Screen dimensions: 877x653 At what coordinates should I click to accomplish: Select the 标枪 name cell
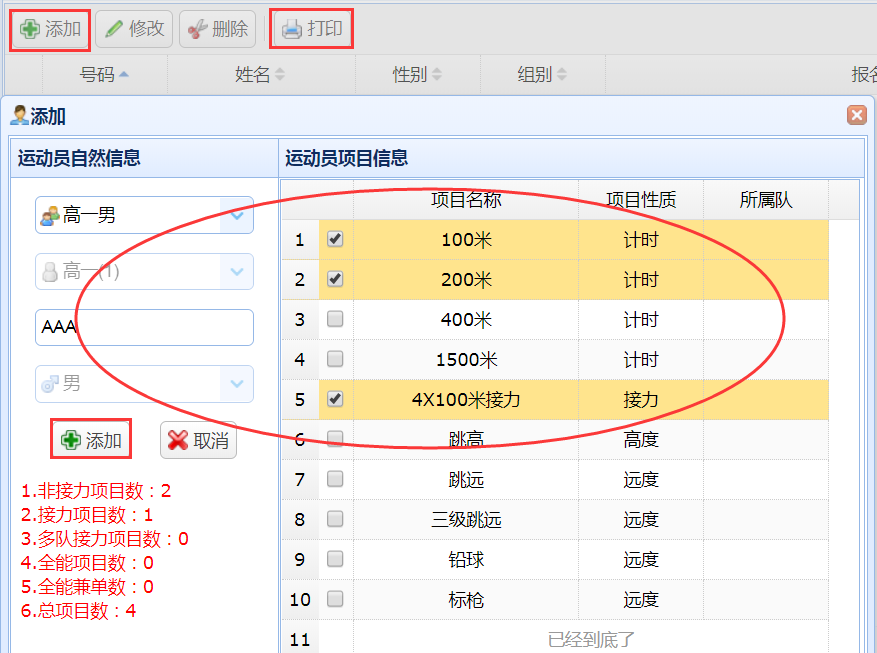[x=466, y=600]
